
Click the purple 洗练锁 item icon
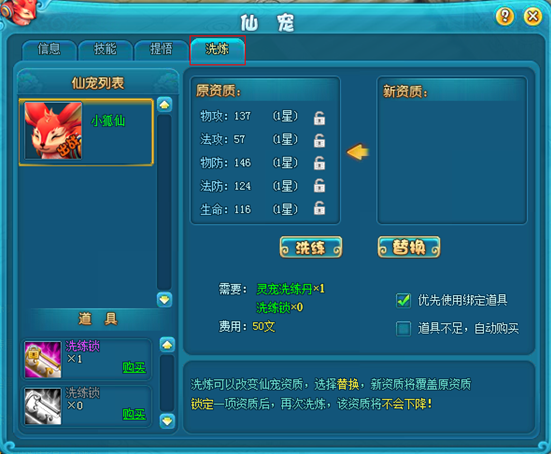[43, 359]
